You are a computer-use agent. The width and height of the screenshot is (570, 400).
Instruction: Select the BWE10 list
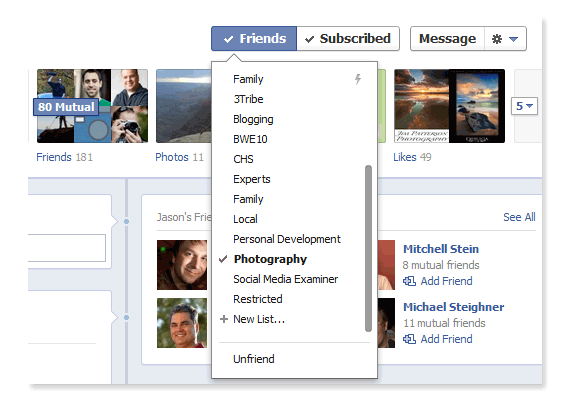[250, 139]
